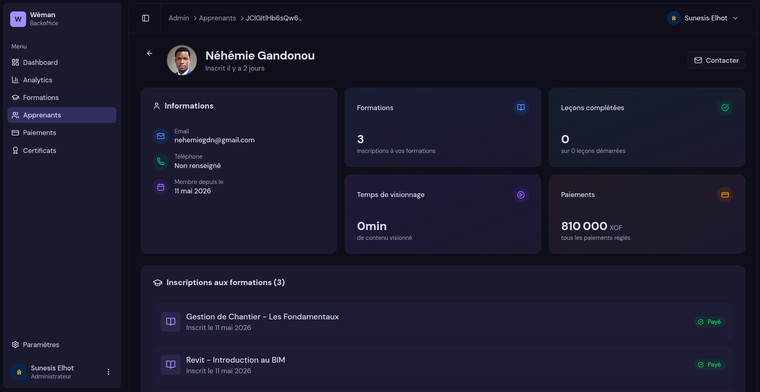Click the Apprenants breadcrumb link
The width and height of the screenshot is (760, 392).
coord(217,18)
